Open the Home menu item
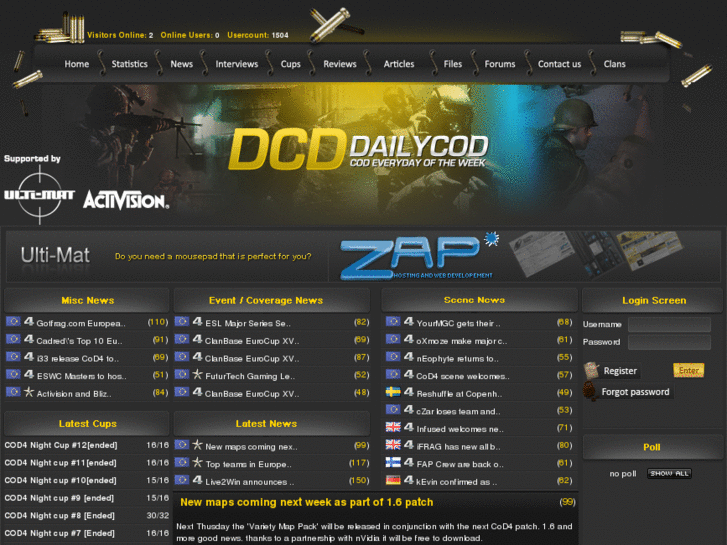This screenshot has height=545, width=727. [77, 64]
